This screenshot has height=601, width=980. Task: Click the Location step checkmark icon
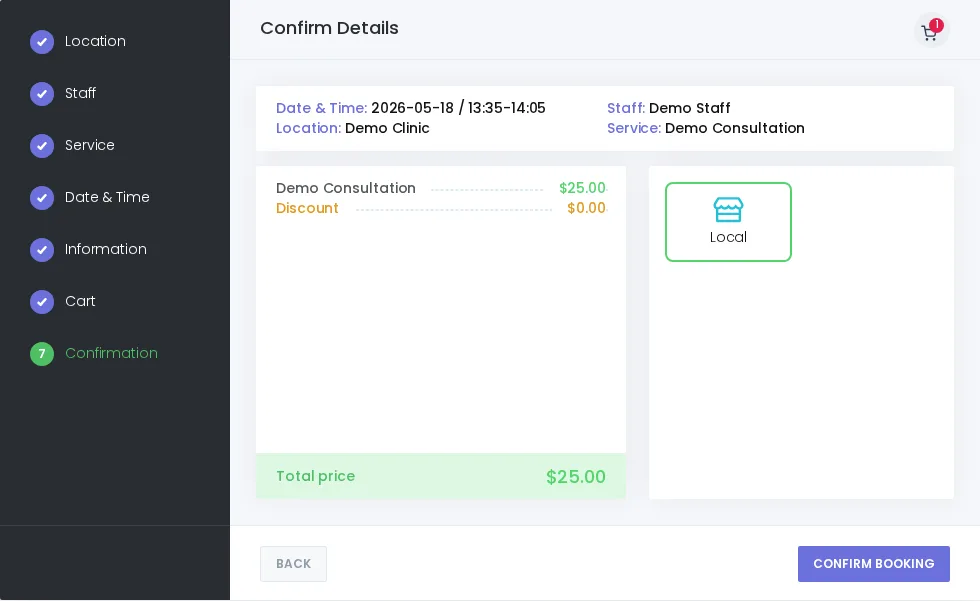coord(42,42)
